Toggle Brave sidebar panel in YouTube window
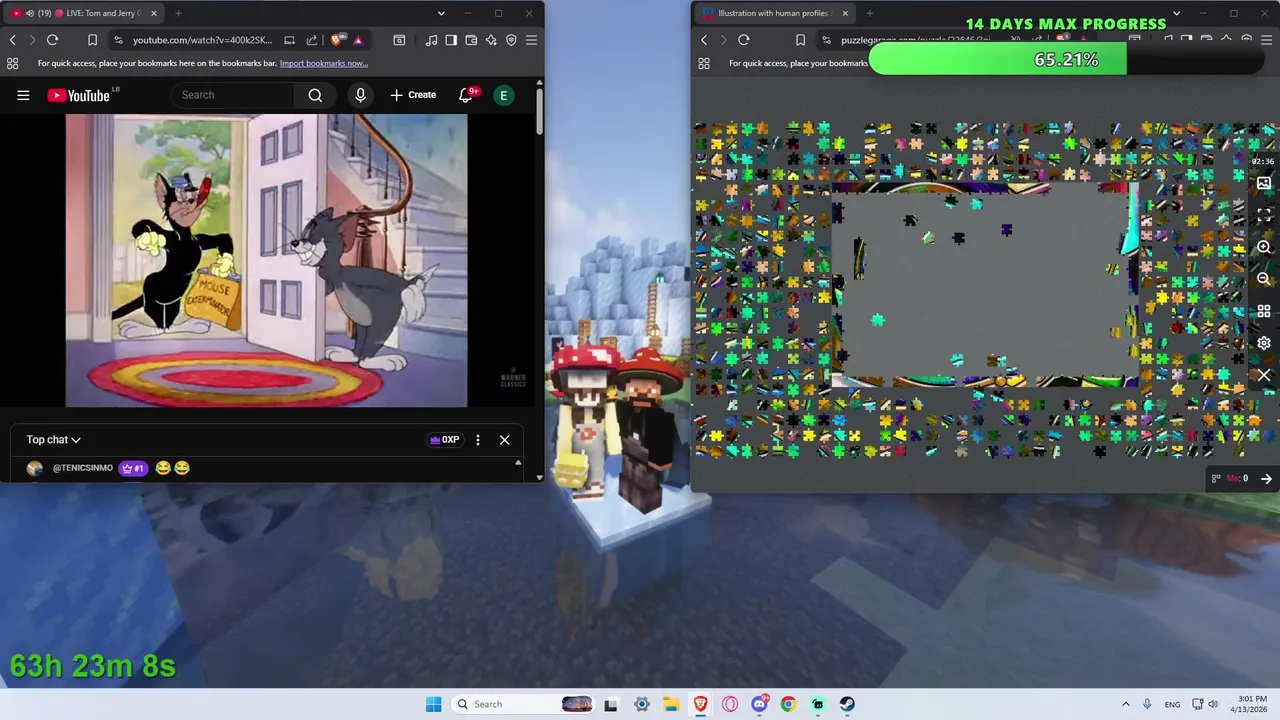1280x720 pixels. (451, 40)
